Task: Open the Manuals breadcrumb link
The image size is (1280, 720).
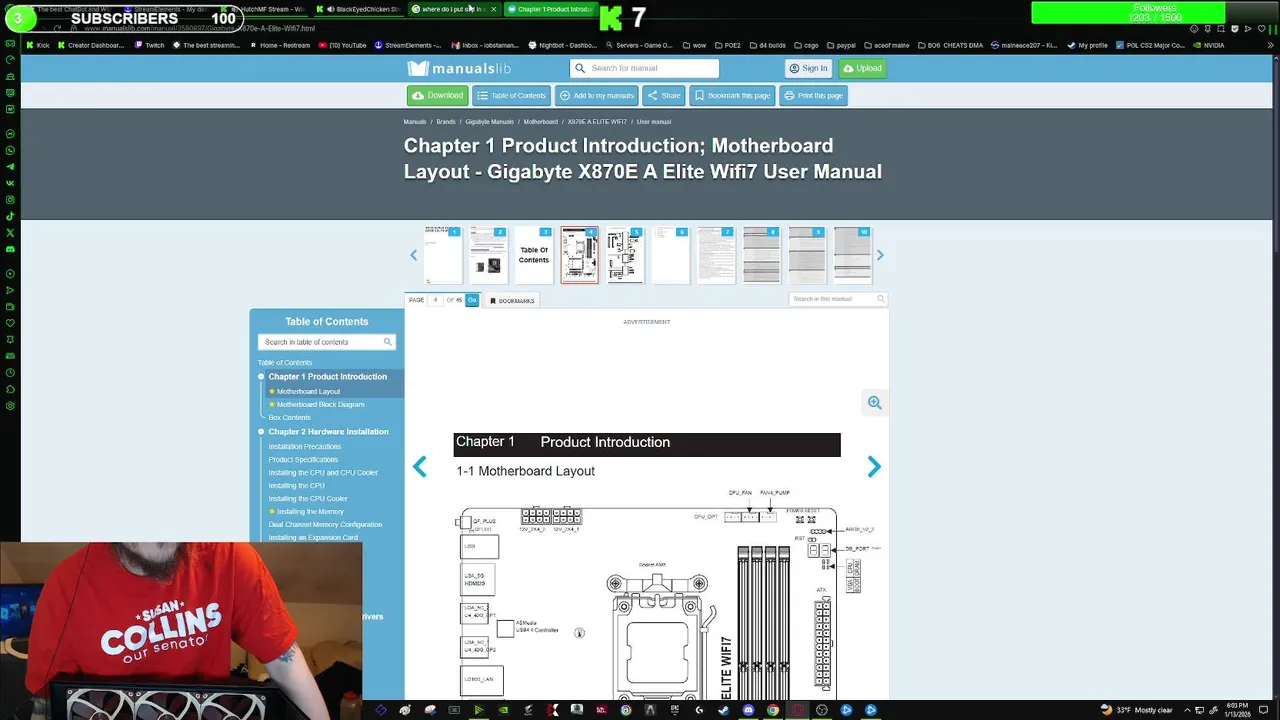Action: click(x=415, y=122)
